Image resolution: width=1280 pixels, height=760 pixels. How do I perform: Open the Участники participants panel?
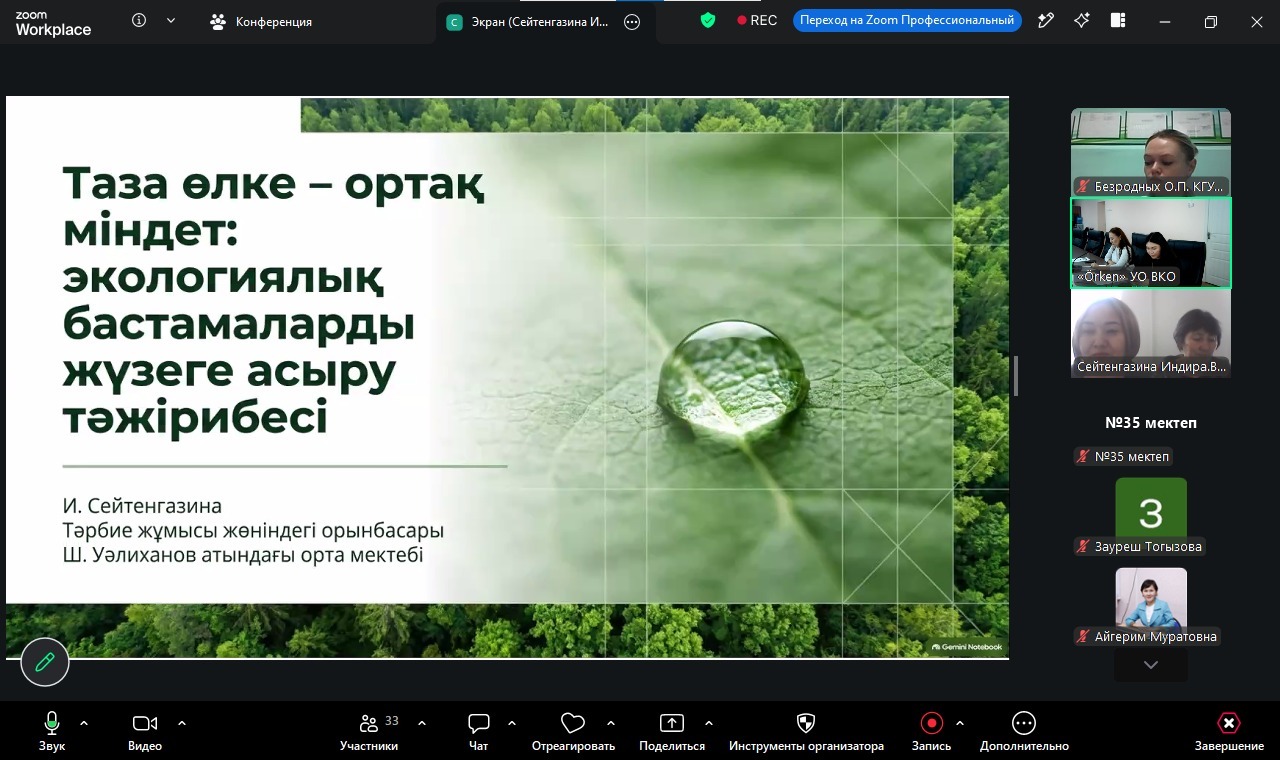369,732
